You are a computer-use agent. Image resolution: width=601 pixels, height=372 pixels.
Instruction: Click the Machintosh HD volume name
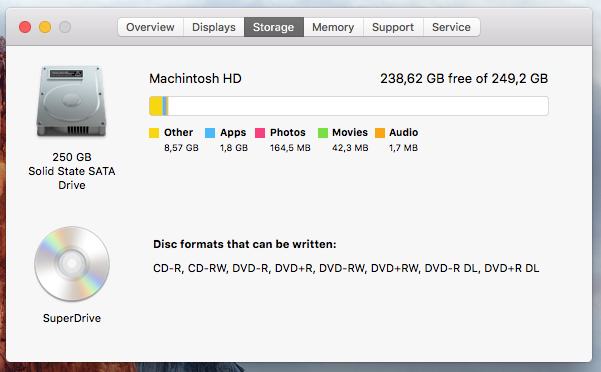(x=195, y=79)
